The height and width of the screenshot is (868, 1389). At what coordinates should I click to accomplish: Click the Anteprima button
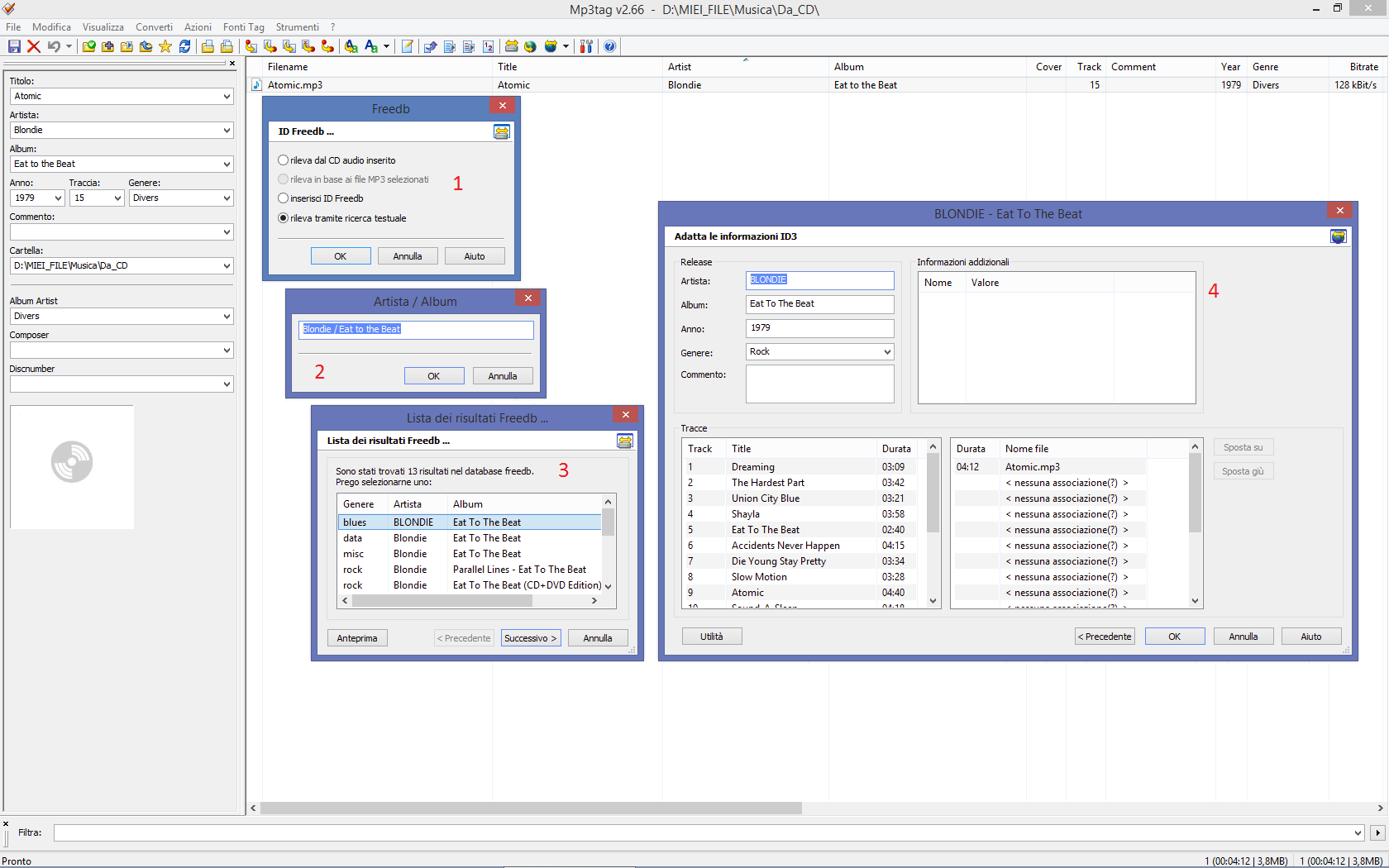(357, 638)
